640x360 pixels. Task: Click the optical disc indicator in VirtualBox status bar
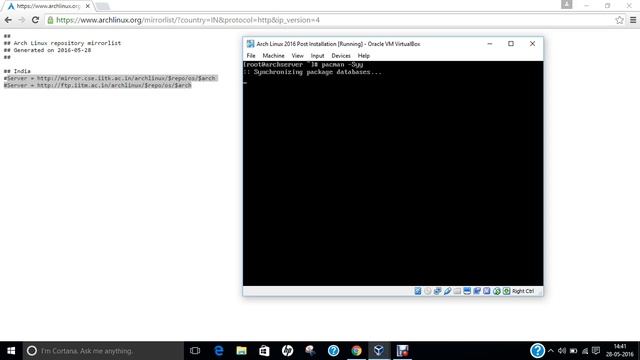tap(427, 291)
